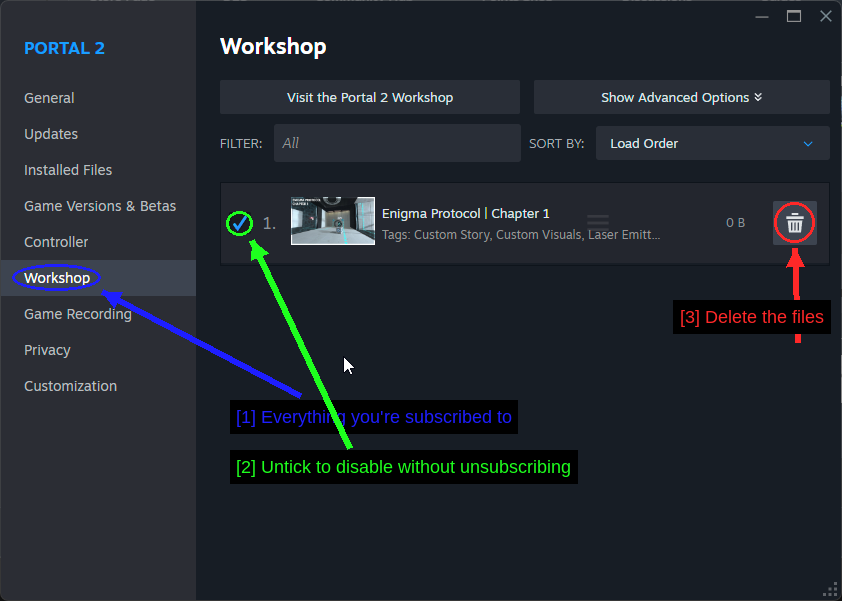The width and height of the screenshot is (842, 601).
Task: Open the Sort By Load Order dropdown
Action: click(713, 143)
